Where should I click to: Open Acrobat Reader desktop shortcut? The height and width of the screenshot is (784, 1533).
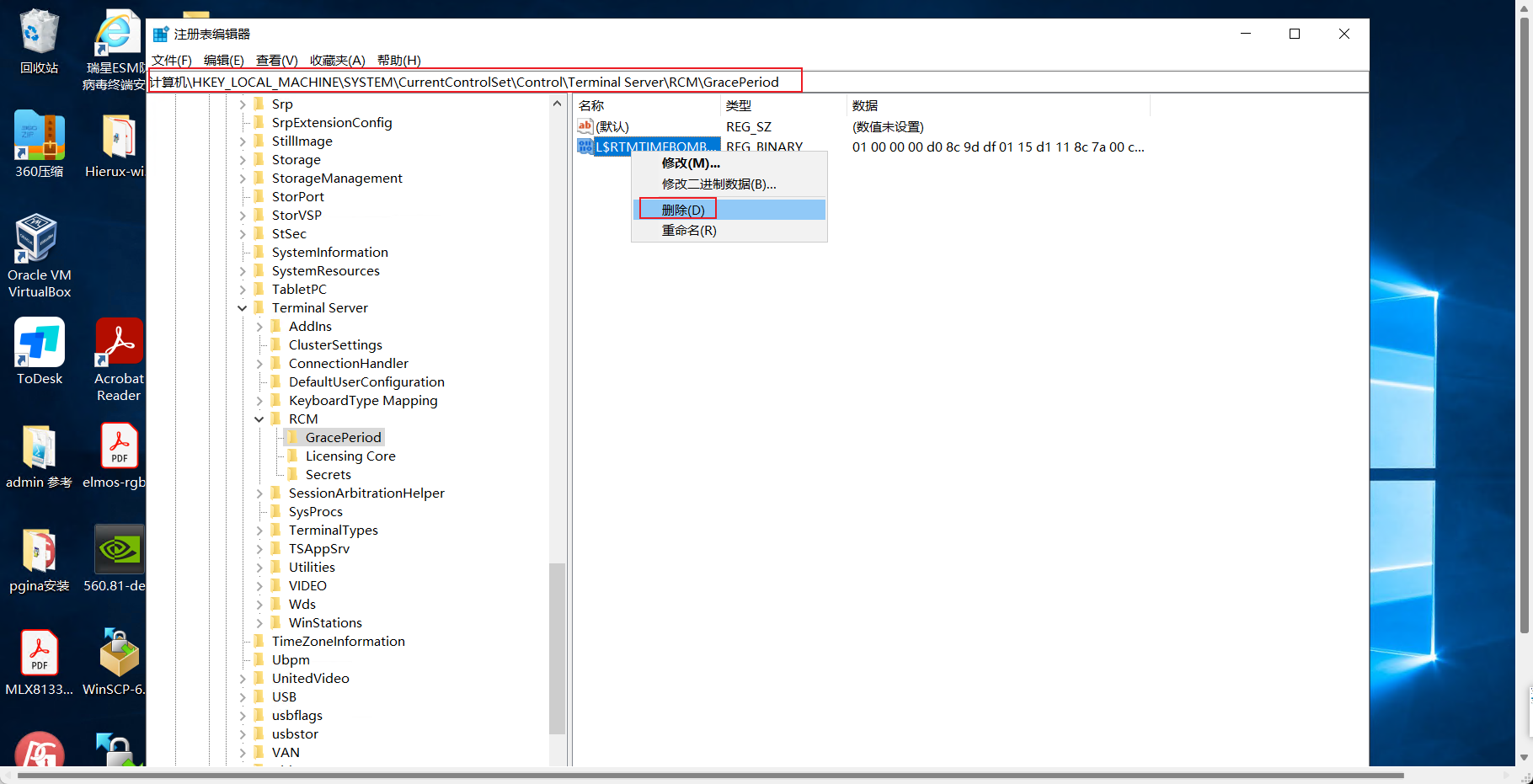point(118,342)
